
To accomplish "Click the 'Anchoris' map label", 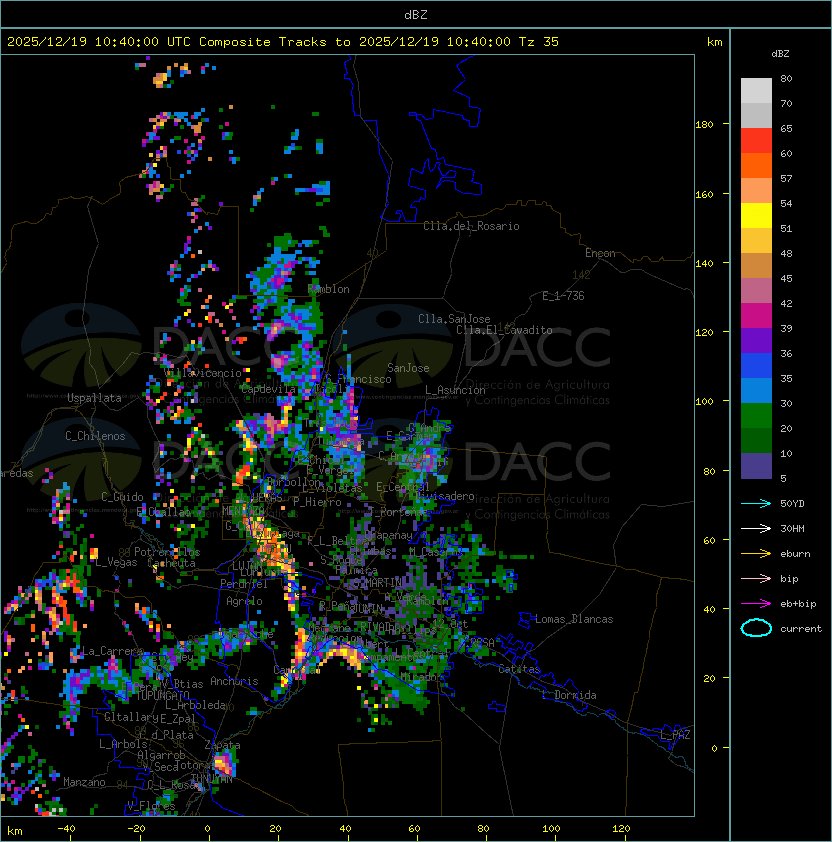I will click(234, 681).
